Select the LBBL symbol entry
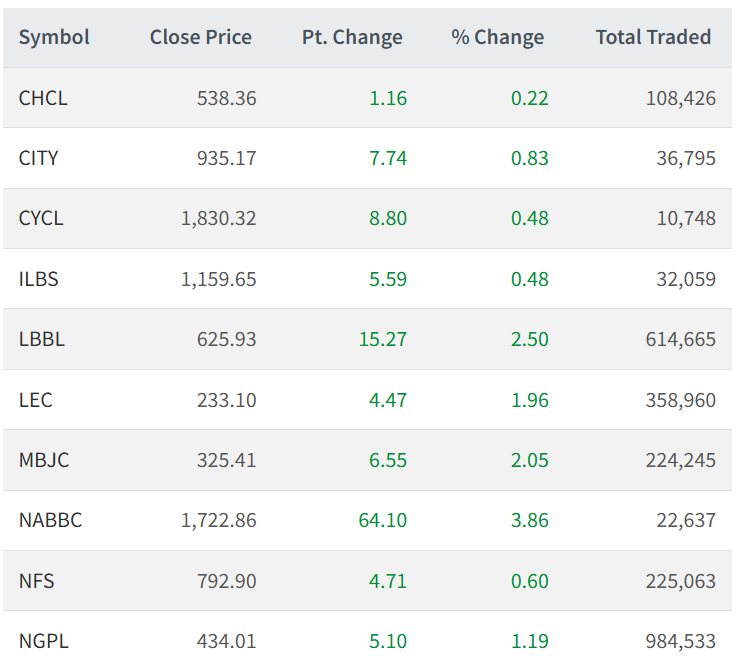Viewport: 736px width, 662px height. 42,339
